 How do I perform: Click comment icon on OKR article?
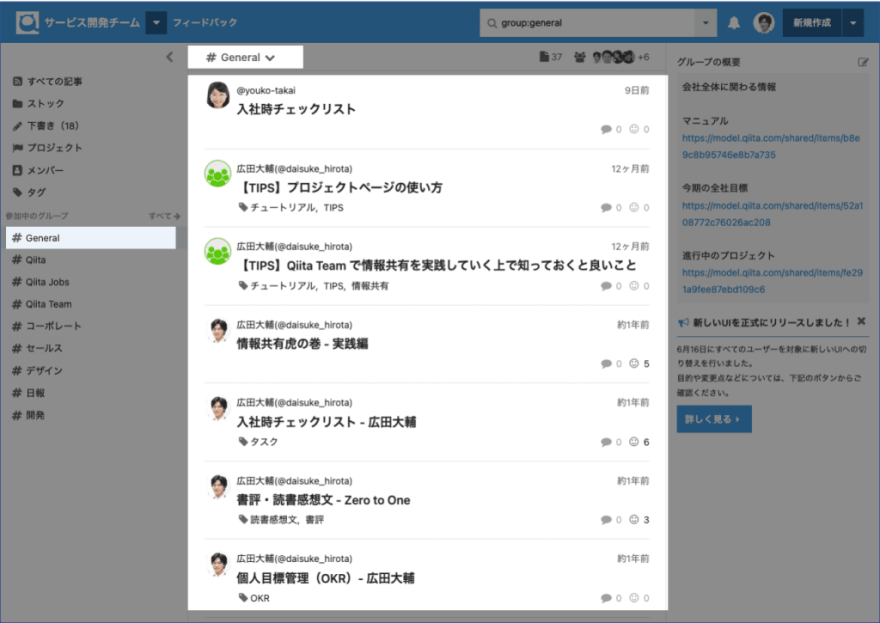606,598
